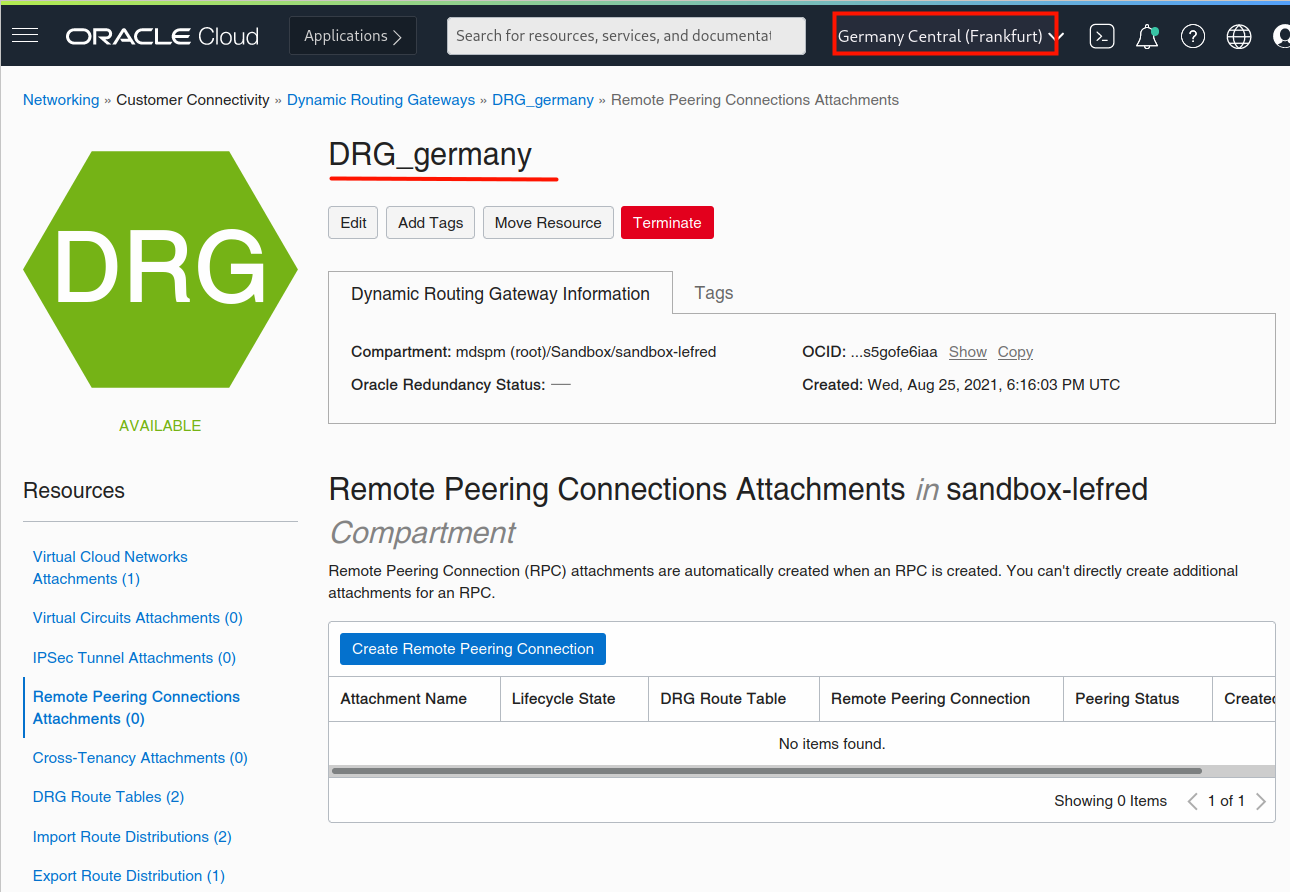Screen dimensions: 1290x892
Task: Copy the OCID to clipboard
Action: [1015, 352]
